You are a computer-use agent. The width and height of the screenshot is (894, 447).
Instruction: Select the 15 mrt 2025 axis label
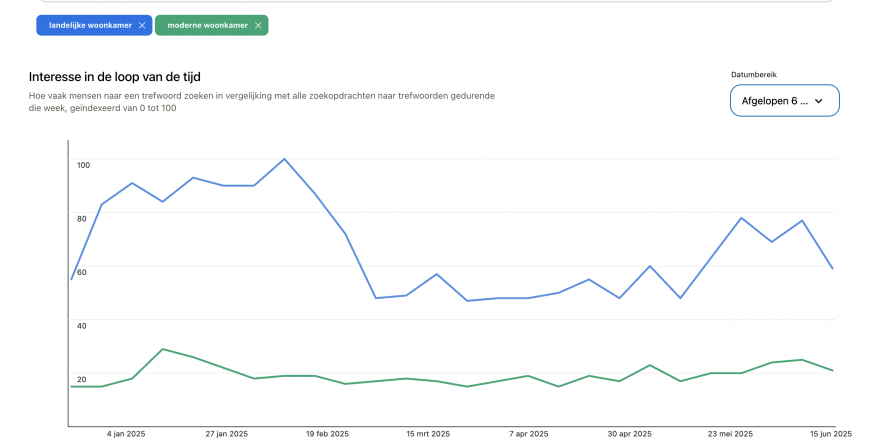427,434
